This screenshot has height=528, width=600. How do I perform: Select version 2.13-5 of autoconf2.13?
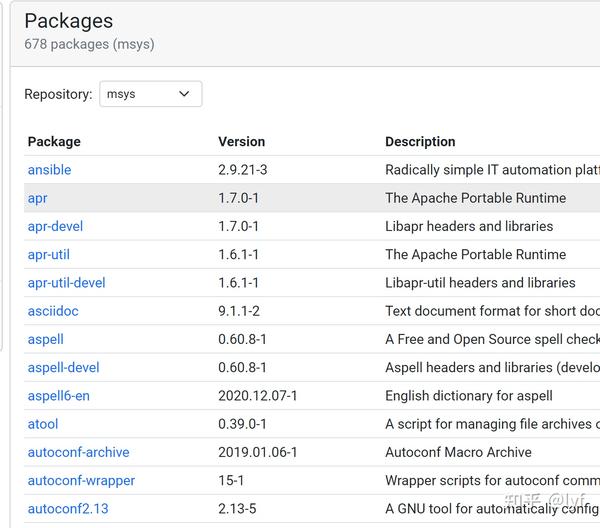click(x=237, y=509)
